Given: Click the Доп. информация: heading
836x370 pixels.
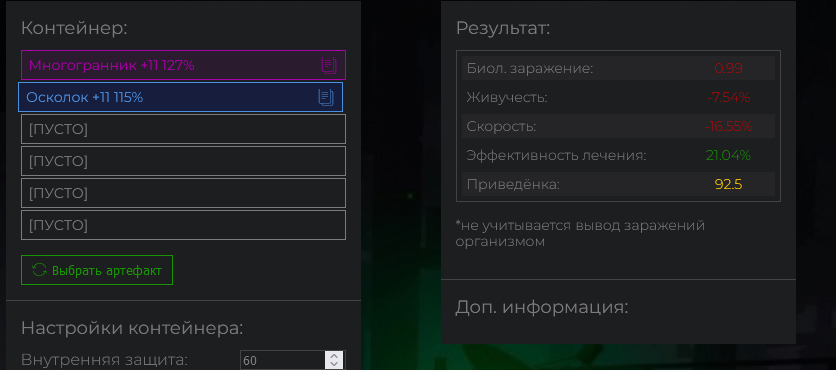Looking at the screenshot, I should 542,308.
